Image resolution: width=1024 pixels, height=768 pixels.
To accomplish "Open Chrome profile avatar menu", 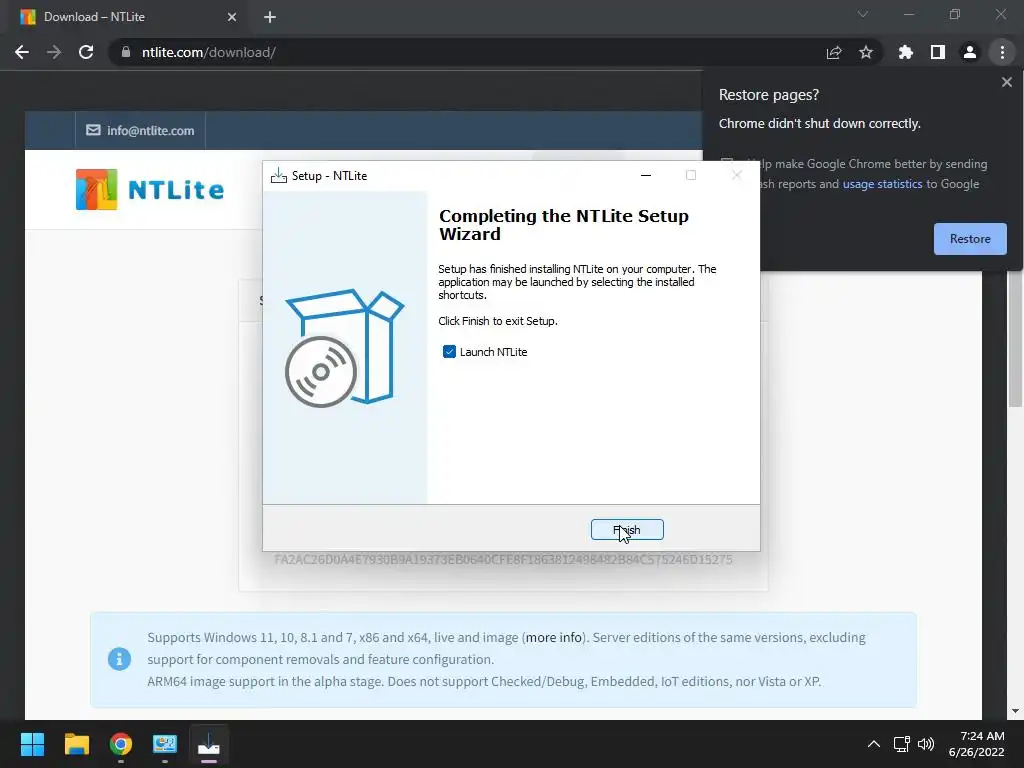I will (970, 52).
